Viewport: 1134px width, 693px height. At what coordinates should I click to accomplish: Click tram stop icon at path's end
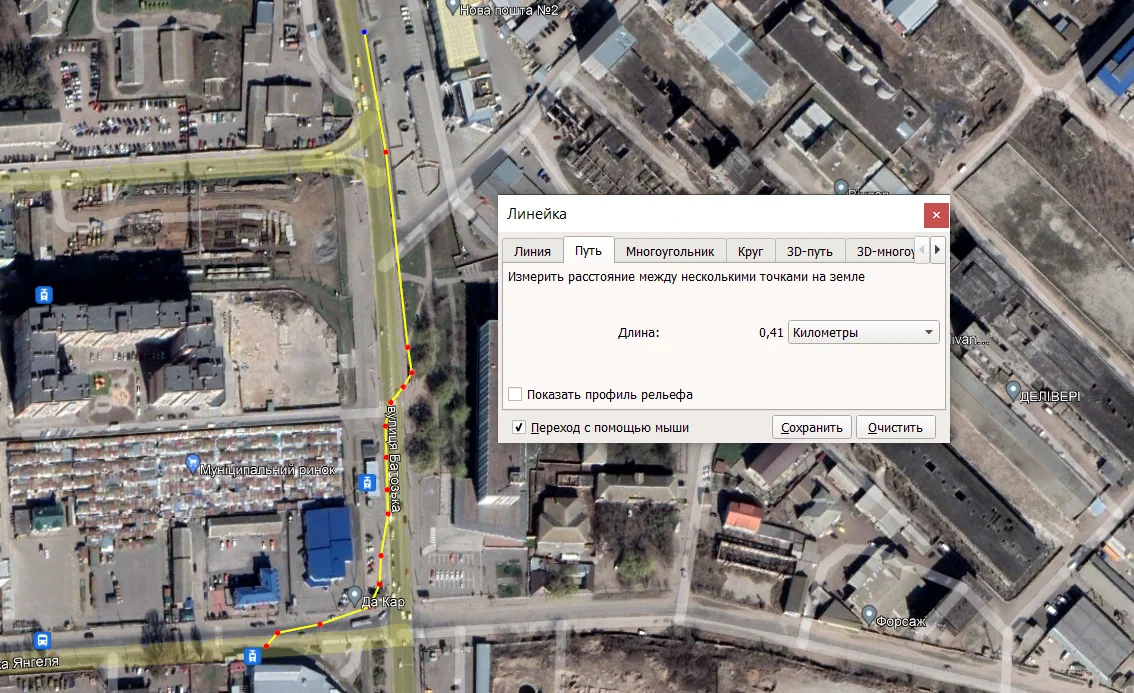pyautogui.click(x=252, y=656)
